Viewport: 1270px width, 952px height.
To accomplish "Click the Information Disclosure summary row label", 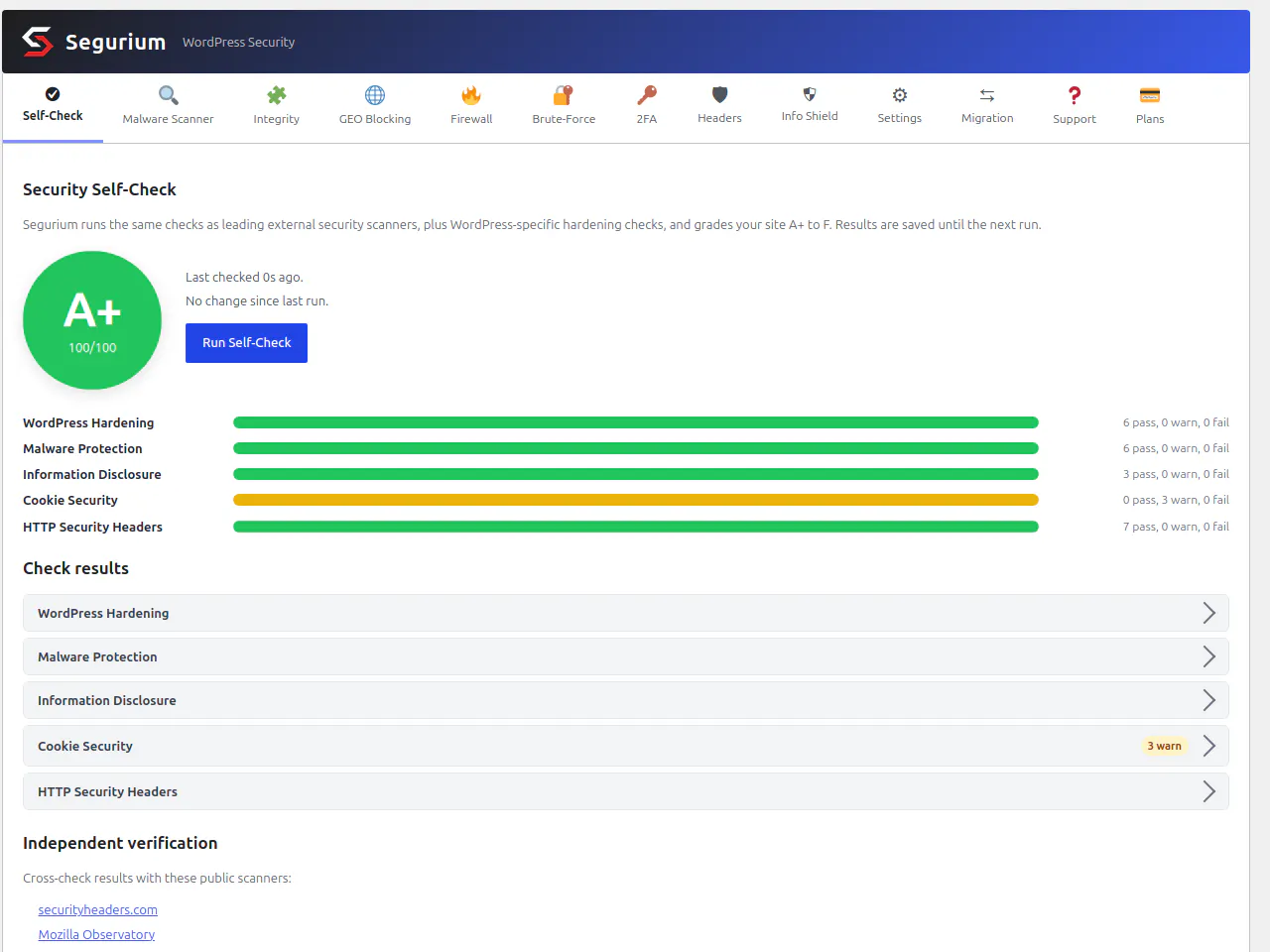I will click(92, 475).
